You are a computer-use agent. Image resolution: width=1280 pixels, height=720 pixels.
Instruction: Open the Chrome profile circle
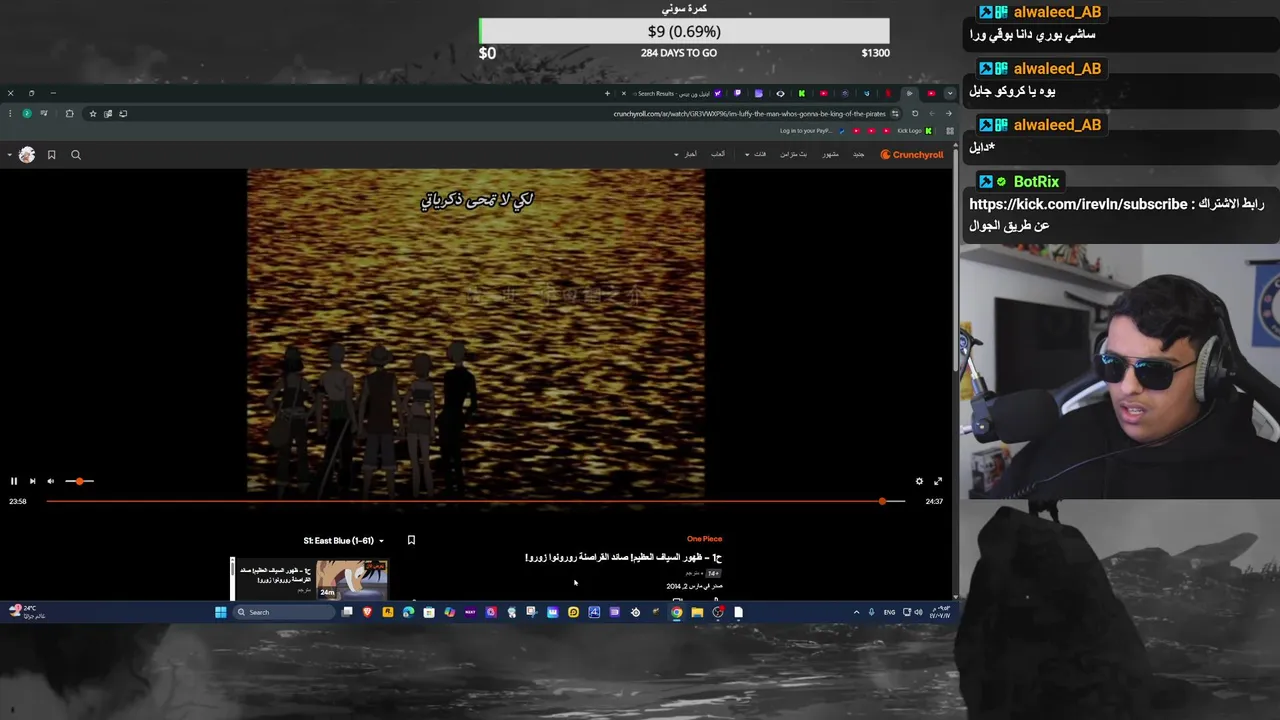pos(27,113)
